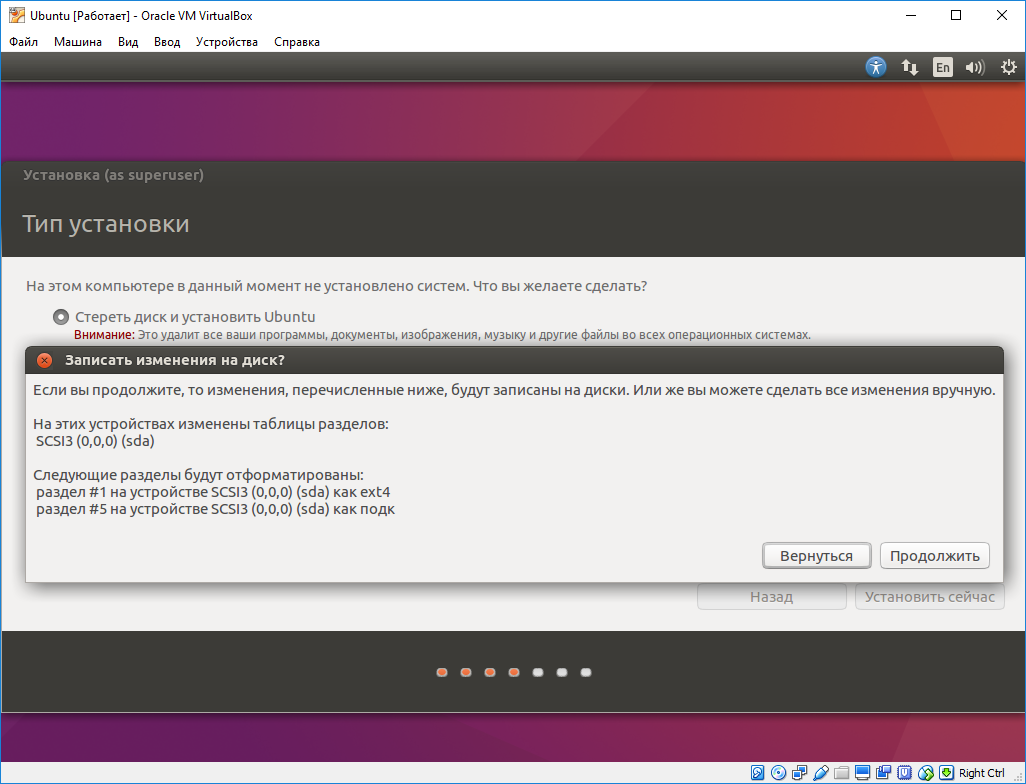Click the Right Ctrl host key label
Screen dimensions: 1026x784
pyautogui.click(x=982, y=773)
